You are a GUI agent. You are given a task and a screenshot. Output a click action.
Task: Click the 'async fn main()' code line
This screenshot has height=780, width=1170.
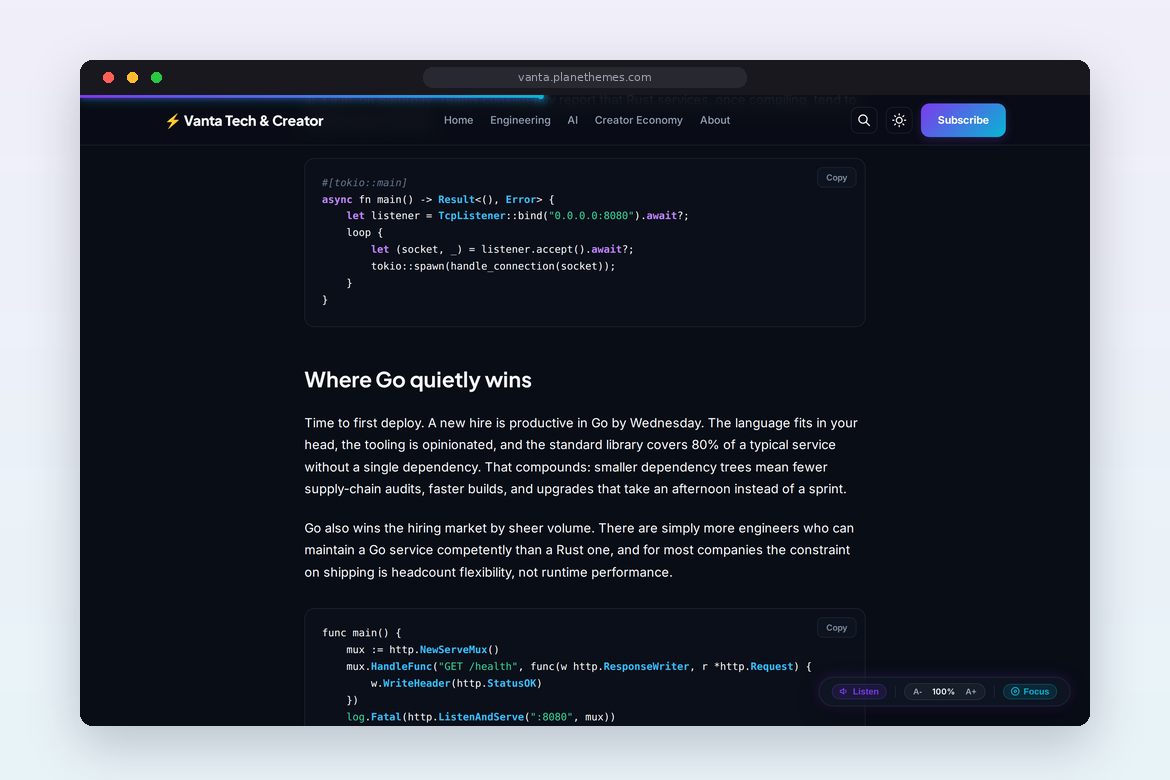point(438,199)
